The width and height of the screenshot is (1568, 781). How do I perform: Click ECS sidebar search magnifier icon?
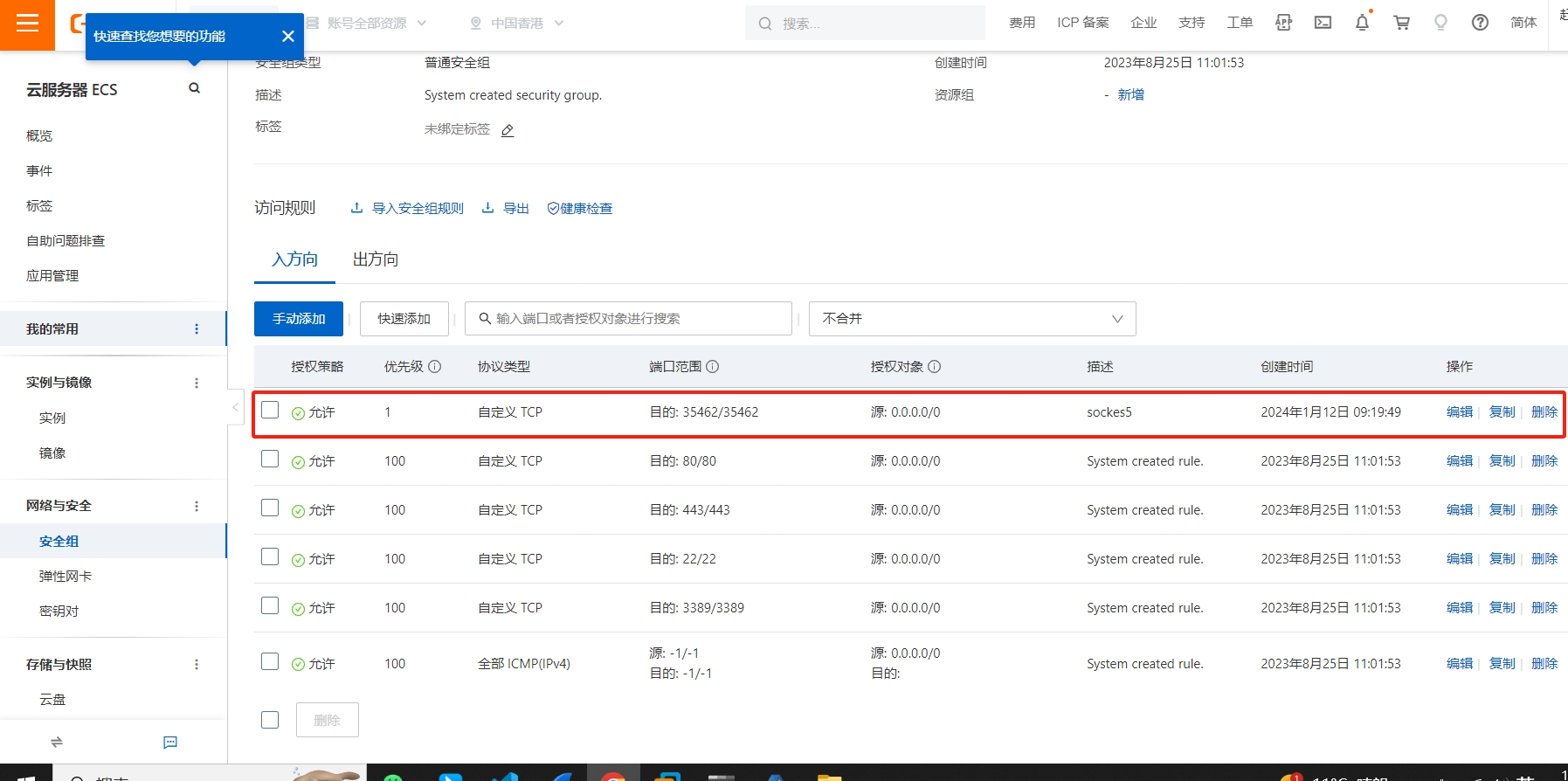[194, 88]
